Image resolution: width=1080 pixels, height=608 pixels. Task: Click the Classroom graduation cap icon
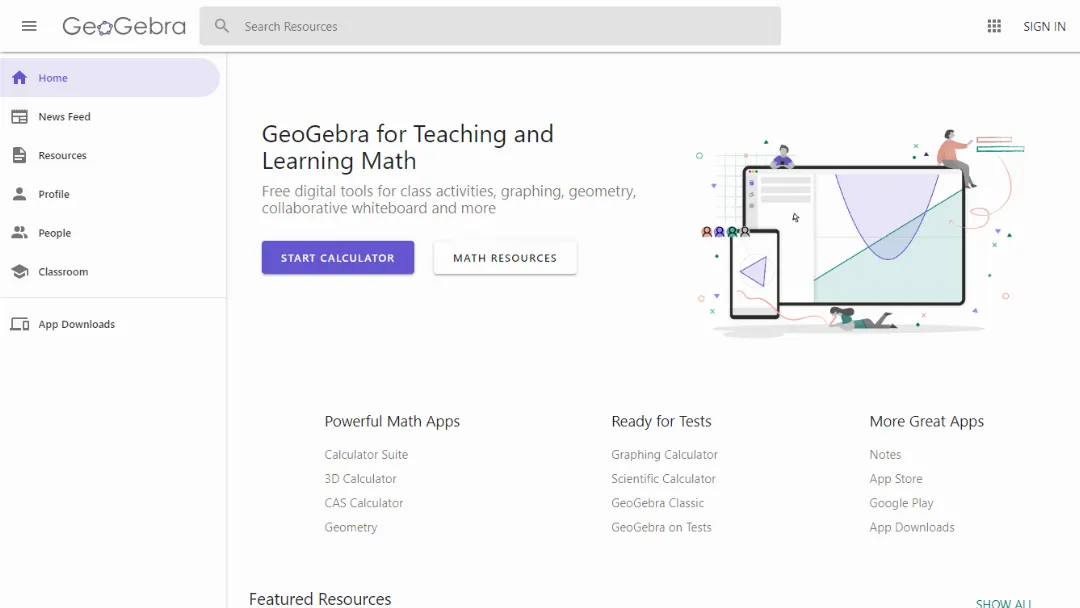pyautogui.click(x=19, y=272)
